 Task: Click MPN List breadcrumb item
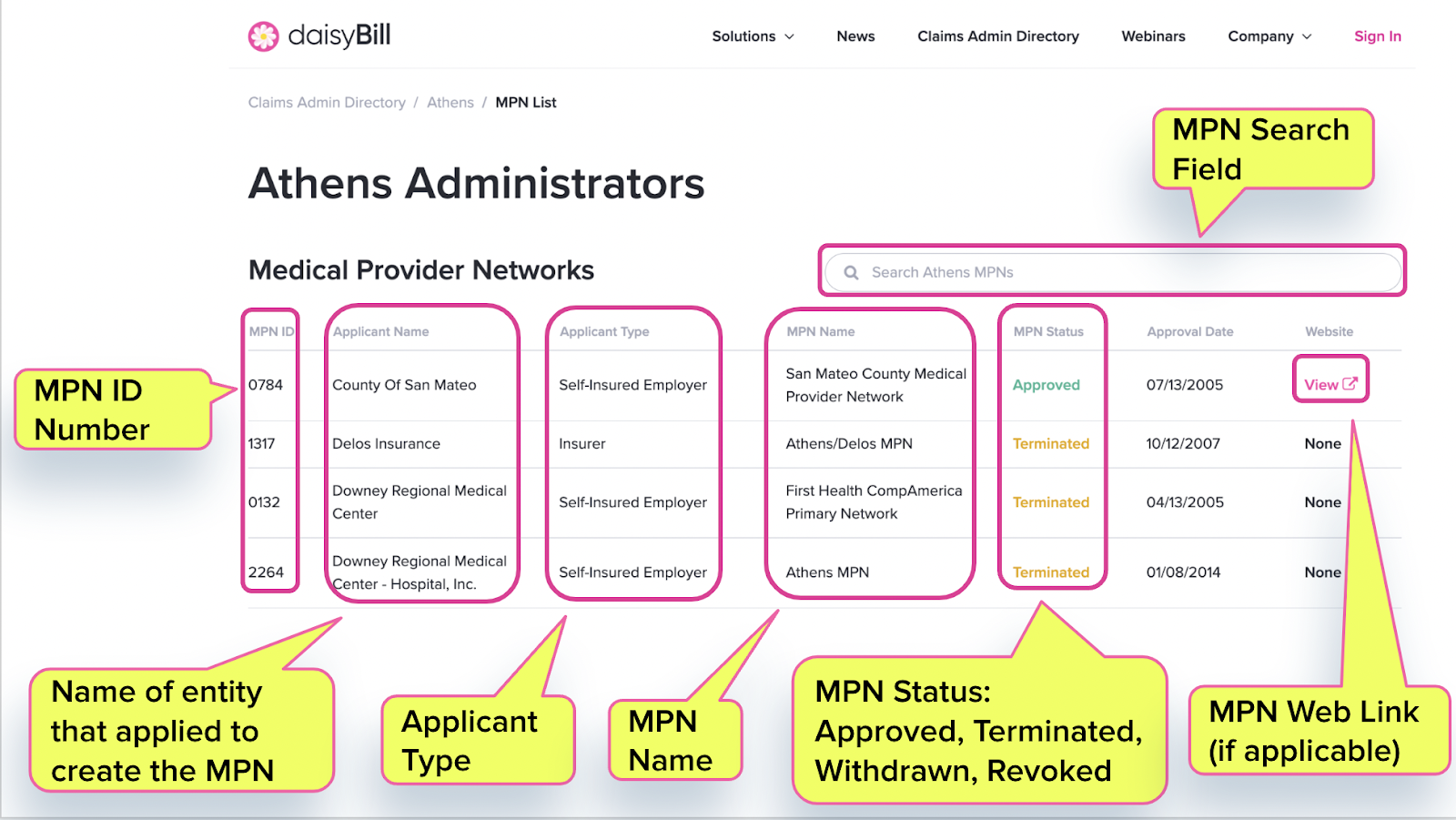[x=526, y=103]
